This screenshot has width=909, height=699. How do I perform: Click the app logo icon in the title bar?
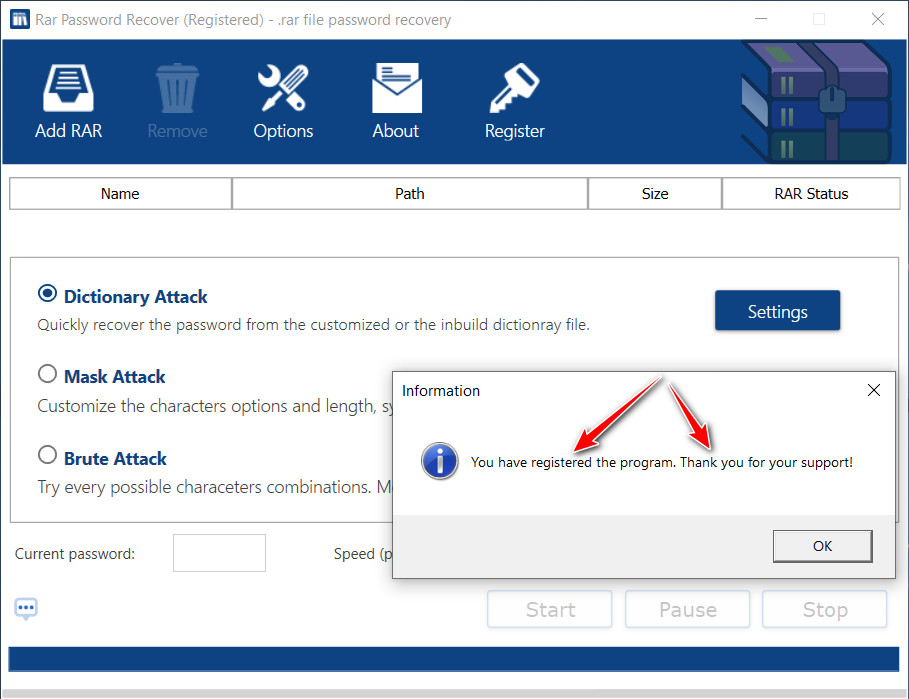click(20, 19)
